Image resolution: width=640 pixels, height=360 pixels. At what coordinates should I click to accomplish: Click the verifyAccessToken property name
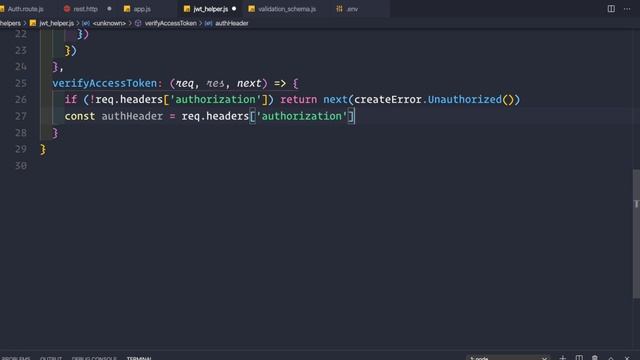coord(104,83)
